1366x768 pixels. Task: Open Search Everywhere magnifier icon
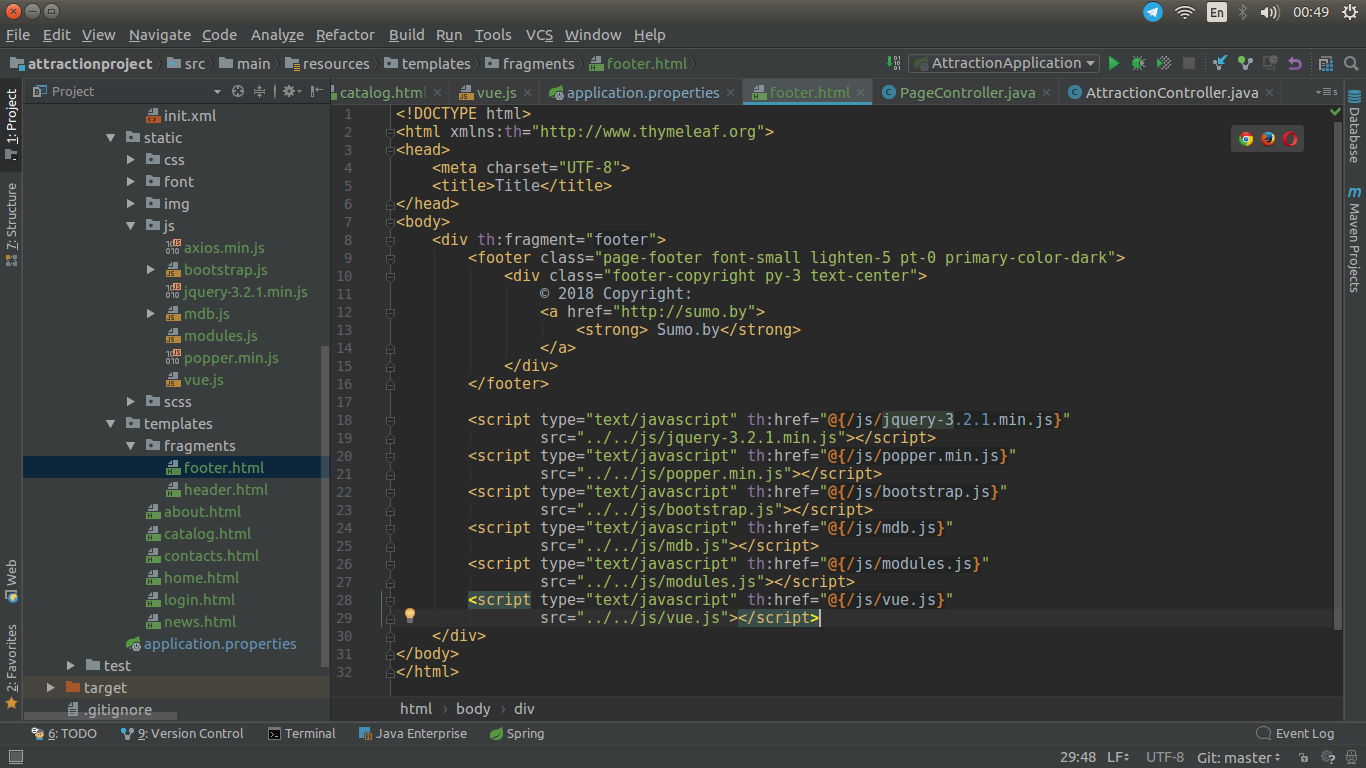(1352, 63)
